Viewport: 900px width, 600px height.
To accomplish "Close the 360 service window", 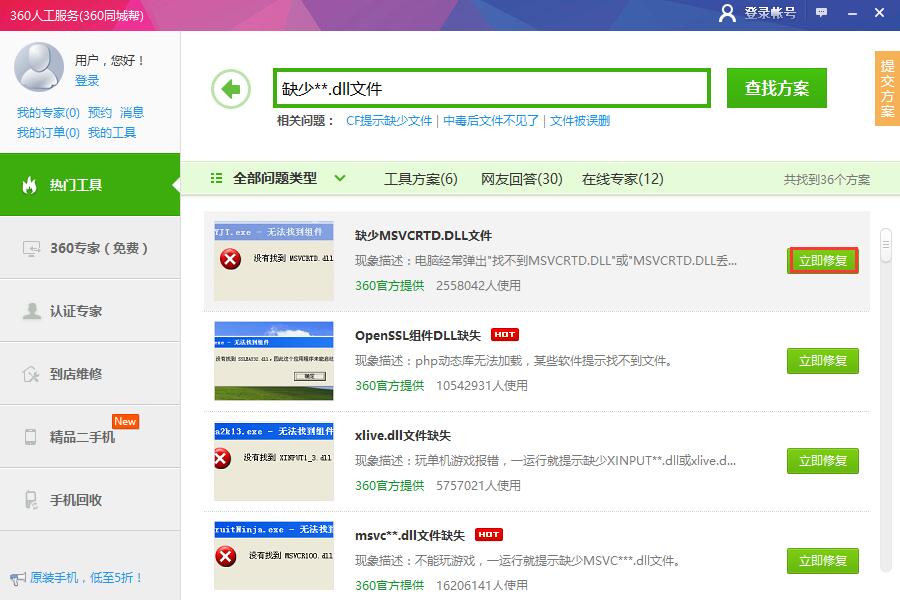I will (x=879, y=13).
